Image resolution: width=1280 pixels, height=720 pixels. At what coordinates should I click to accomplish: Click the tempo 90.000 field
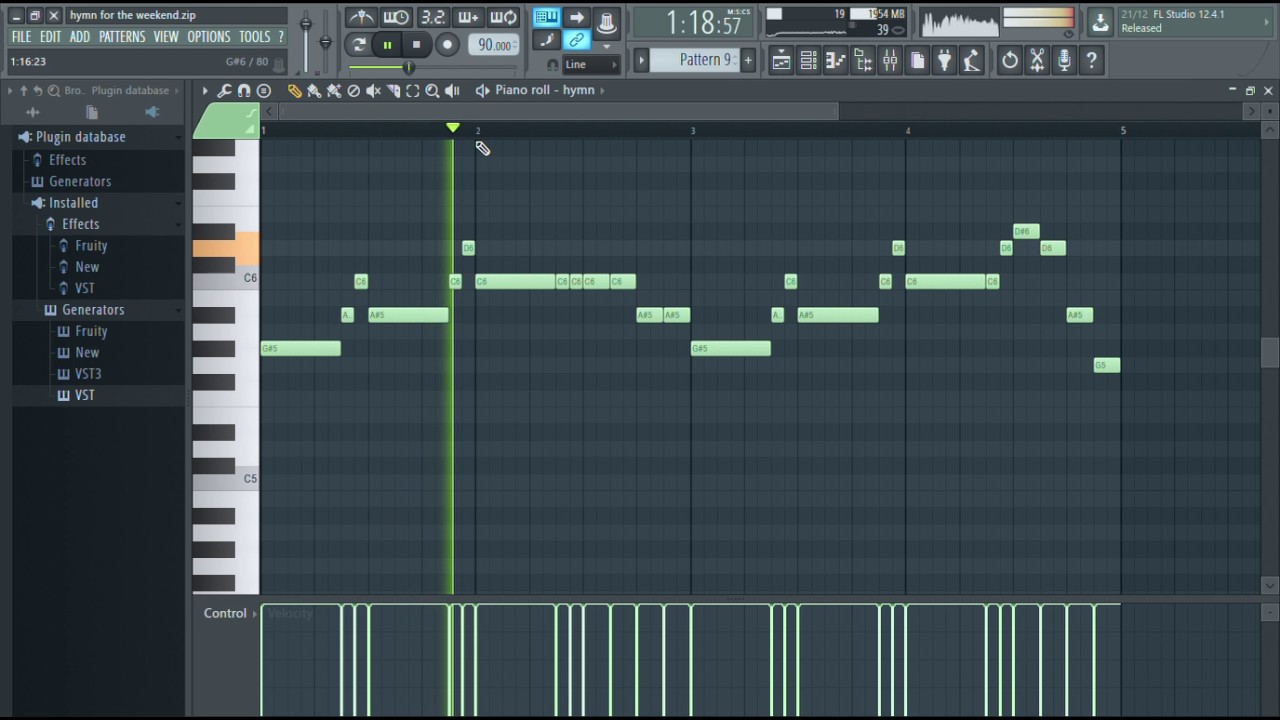(x=494, y=45)
